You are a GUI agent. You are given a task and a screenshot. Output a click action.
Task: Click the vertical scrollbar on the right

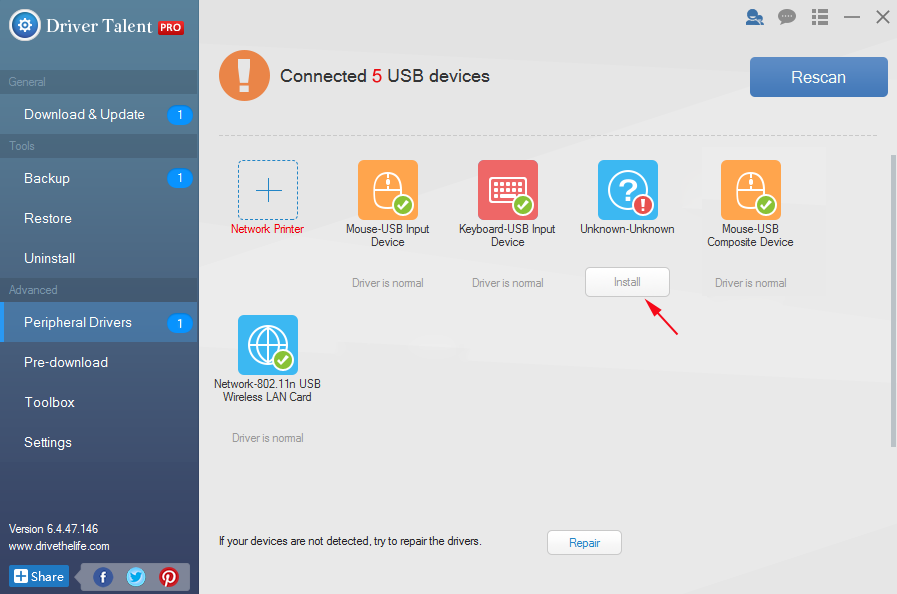tap(892, 300)
